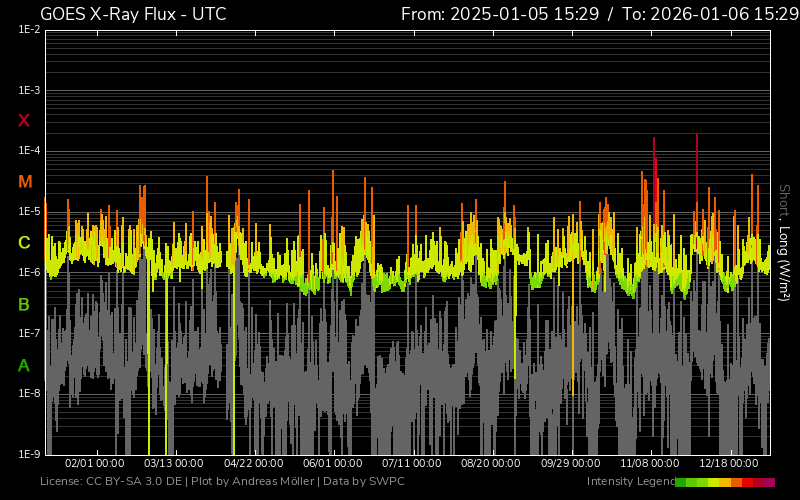Screen dimensions: 800x500
Task: Pick the 12/18 00:00 date label
Action: [728, 464]
